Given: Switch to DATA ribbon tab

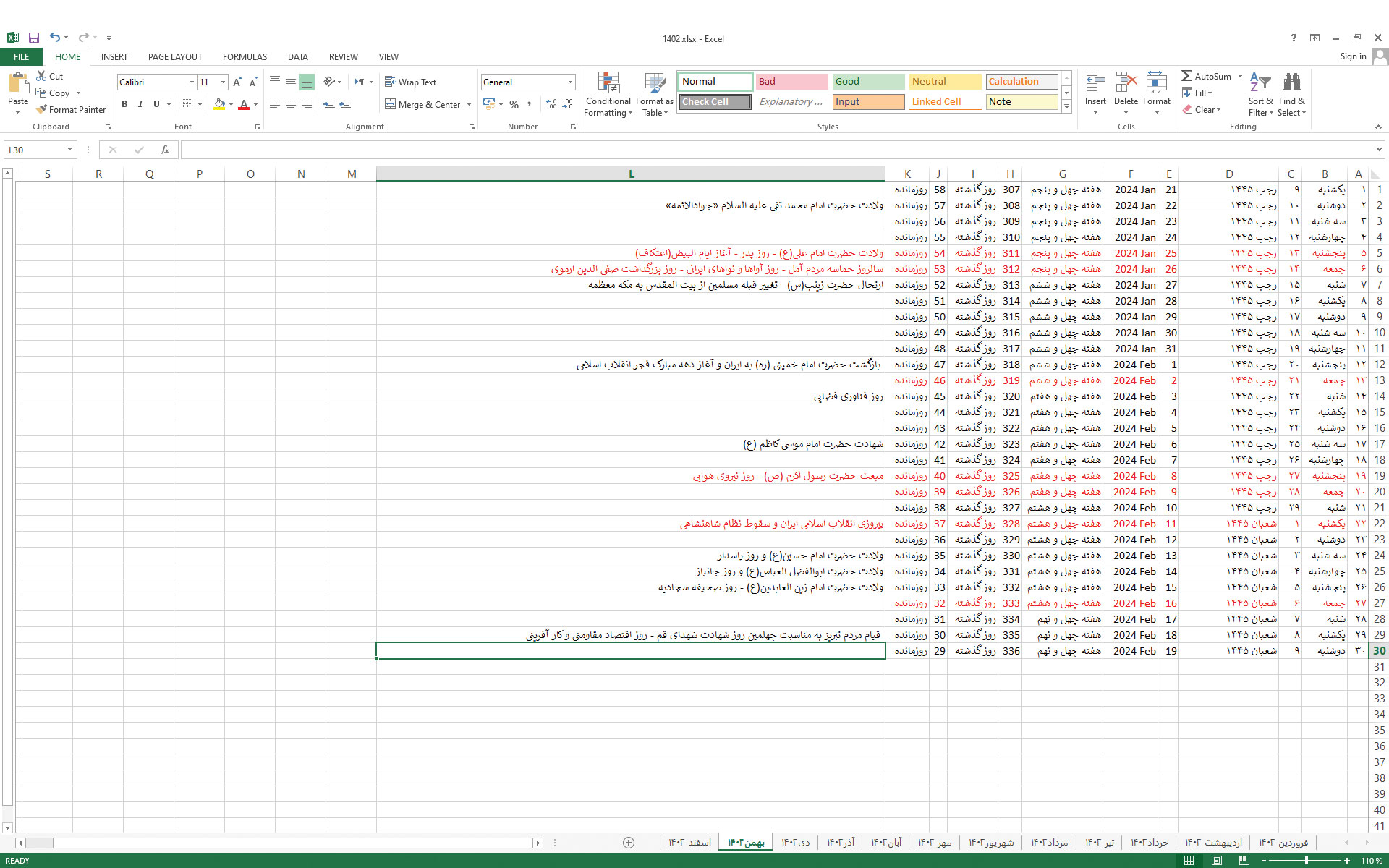Looking at the screenshot, I should pos(297,56).
